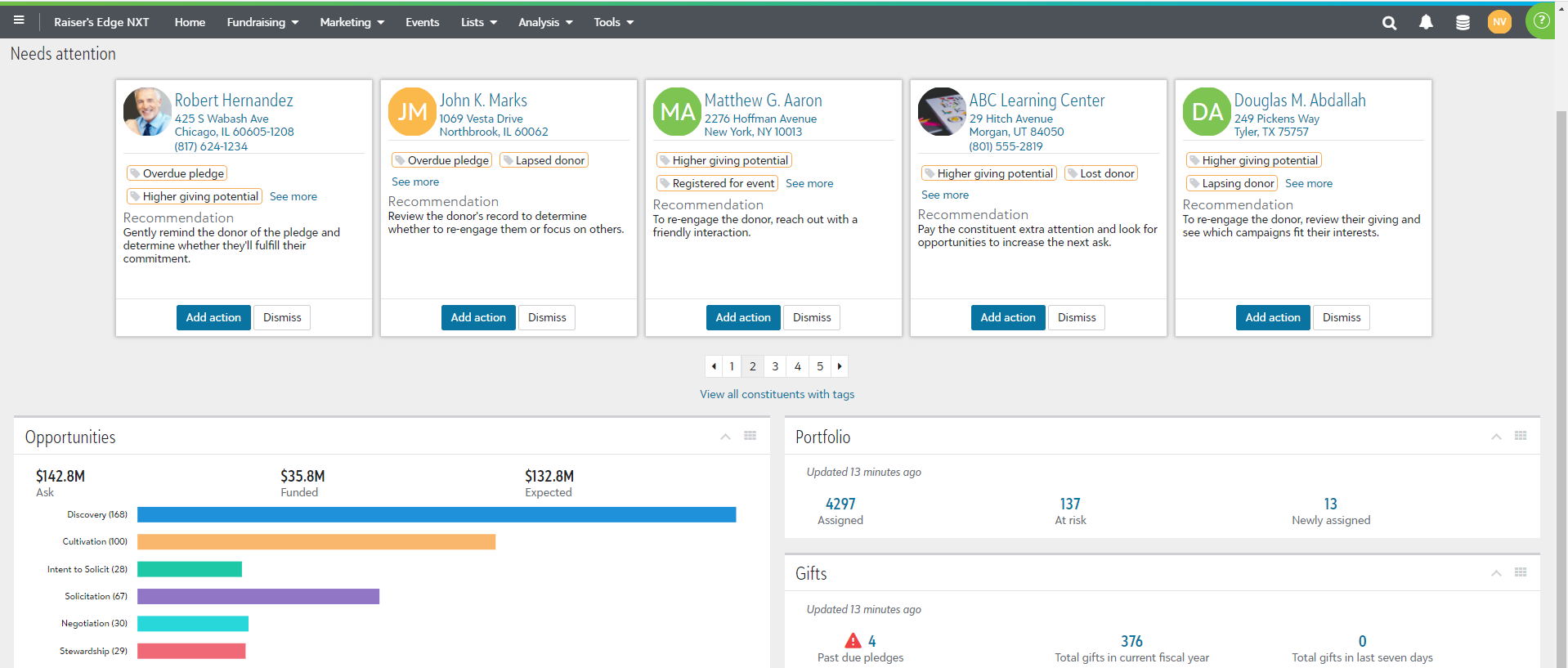Screen dimensions: 1568x668
Task: Collapse the Opportunities panel
Action: [725, 437]
